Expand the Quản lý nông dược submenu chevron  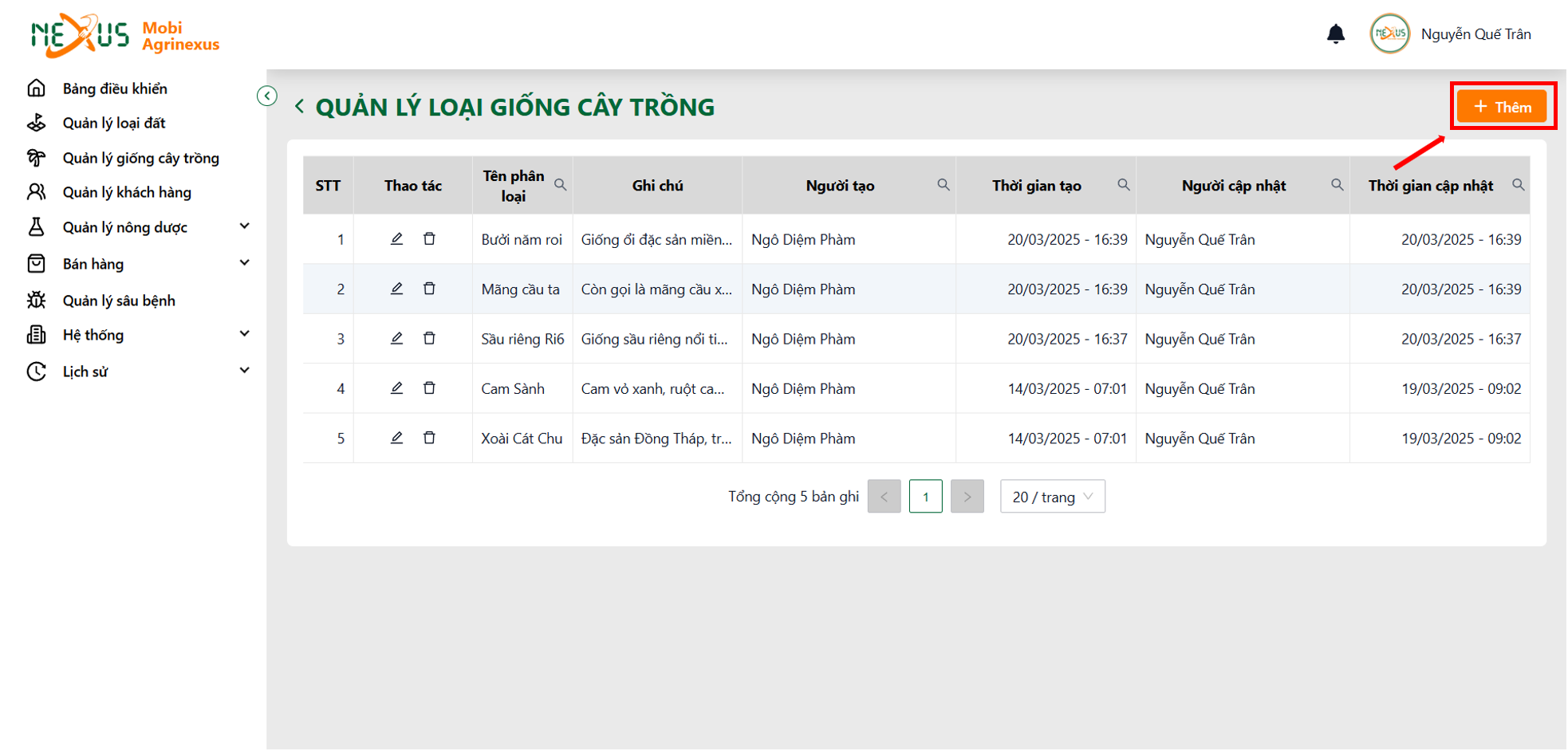(x=245, y=226)
